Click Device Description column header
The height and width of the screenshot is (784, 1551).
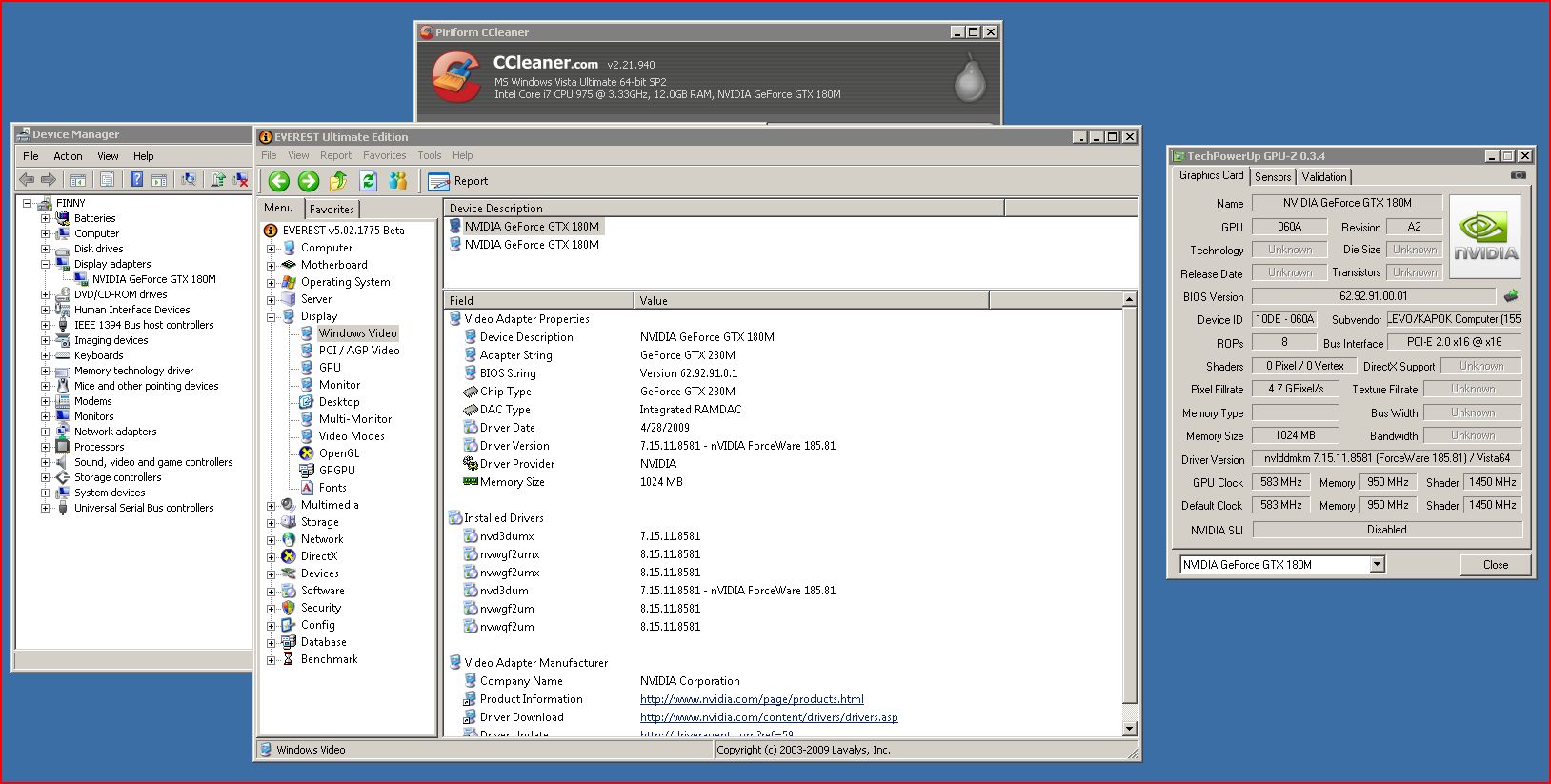click(x=724, y=209)
